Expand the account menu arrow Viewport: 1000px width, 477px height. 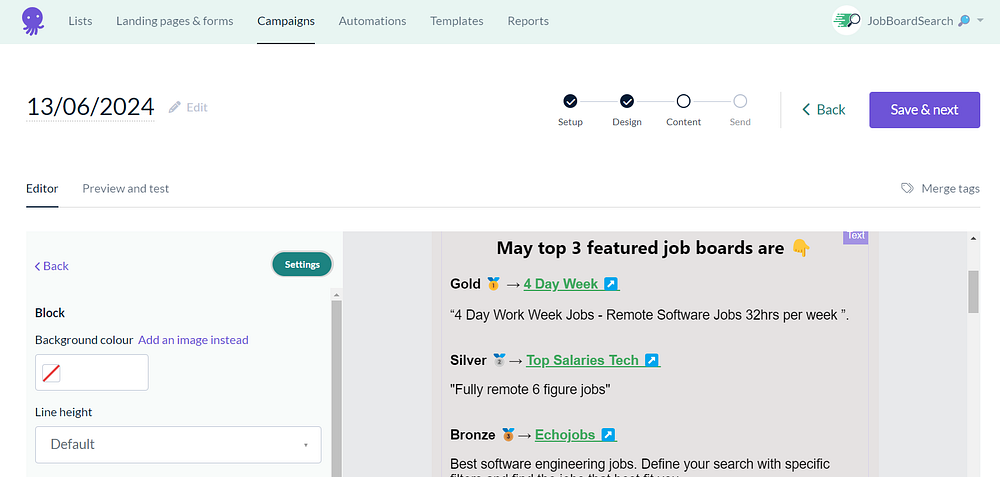tap(979, 21)
